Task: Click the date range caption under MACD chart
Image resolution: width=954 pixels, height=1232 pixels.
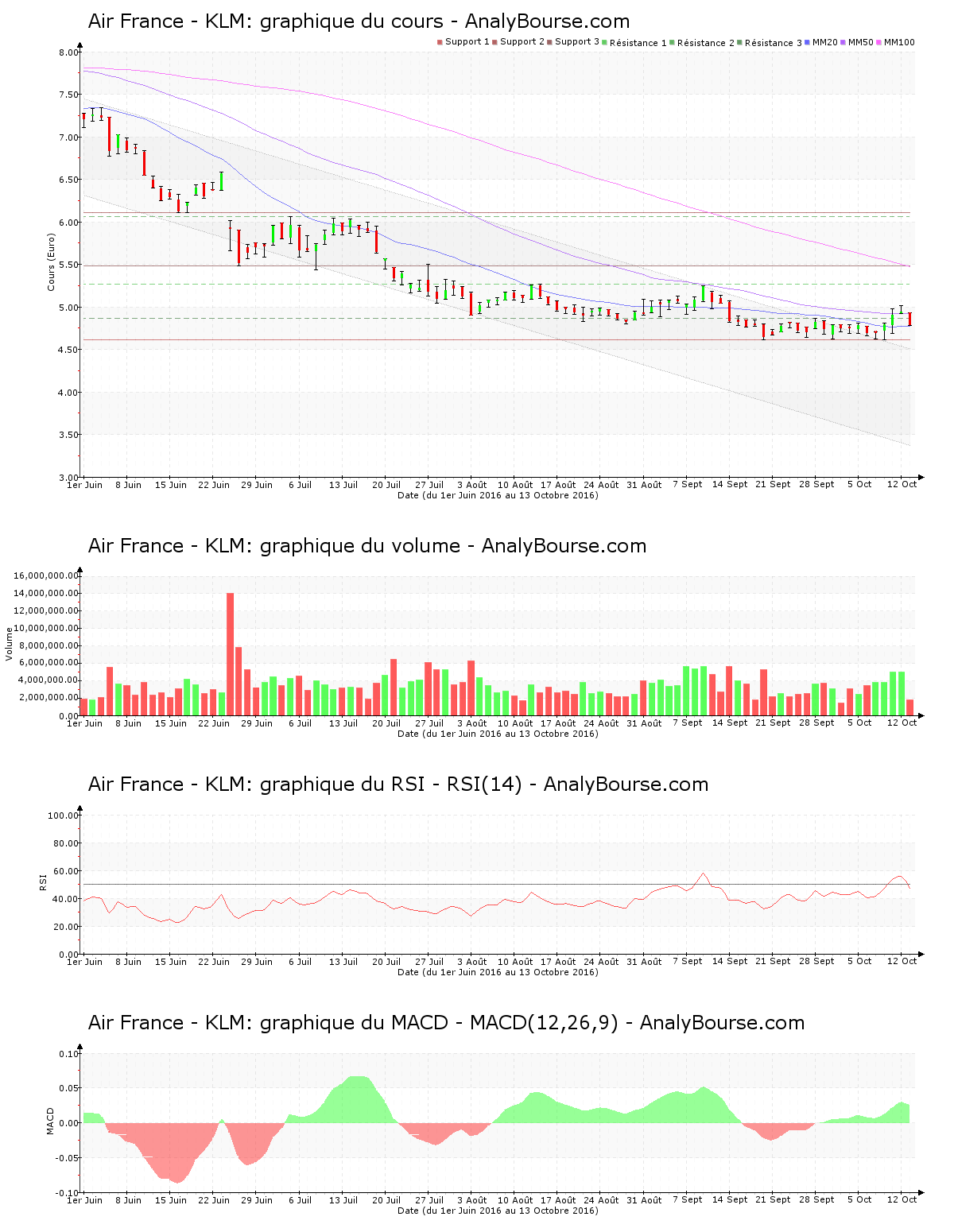Action: pyautogui.click(x=498, y=1211)
